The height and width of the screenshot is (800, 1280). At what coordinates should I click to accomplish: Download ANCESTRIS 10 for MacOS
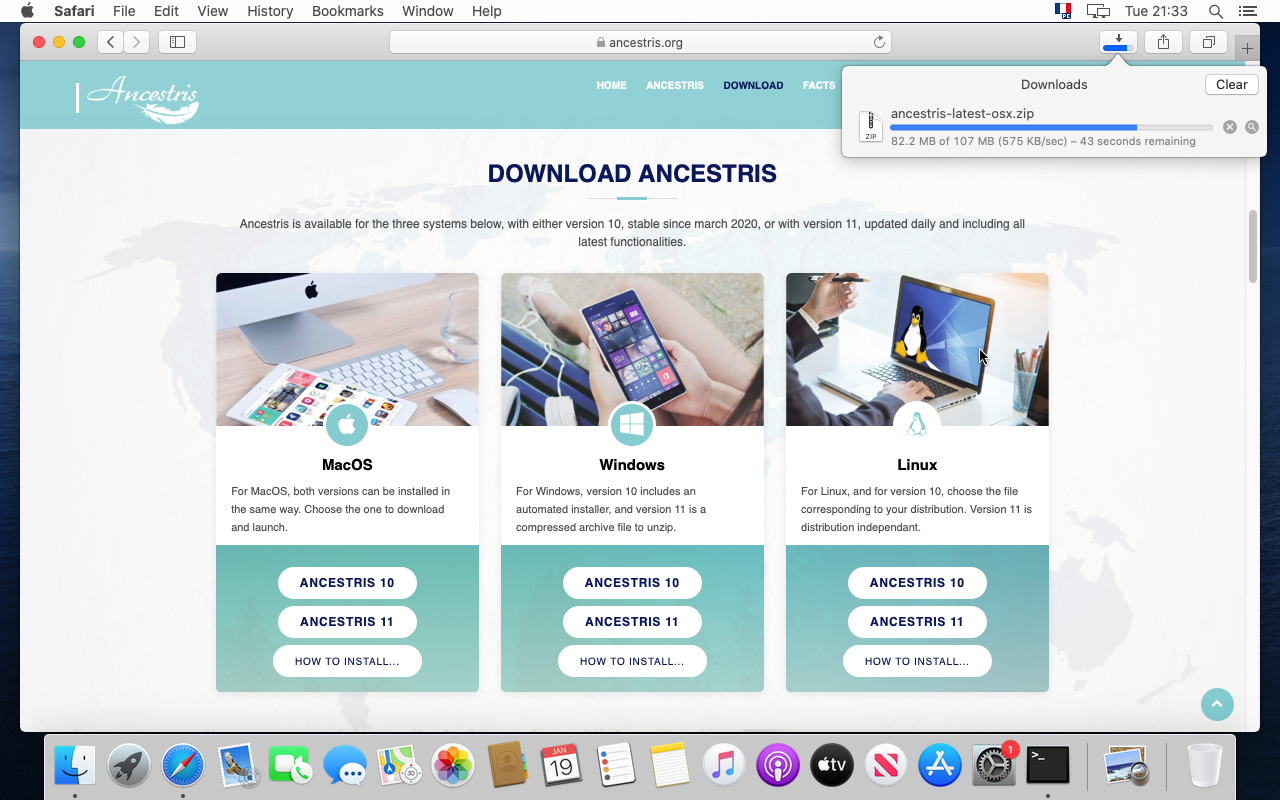347,583
